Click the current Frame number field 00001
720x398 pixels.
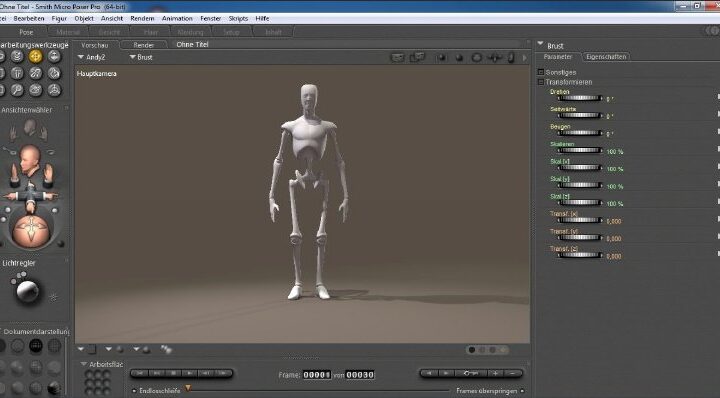point(317,375)
